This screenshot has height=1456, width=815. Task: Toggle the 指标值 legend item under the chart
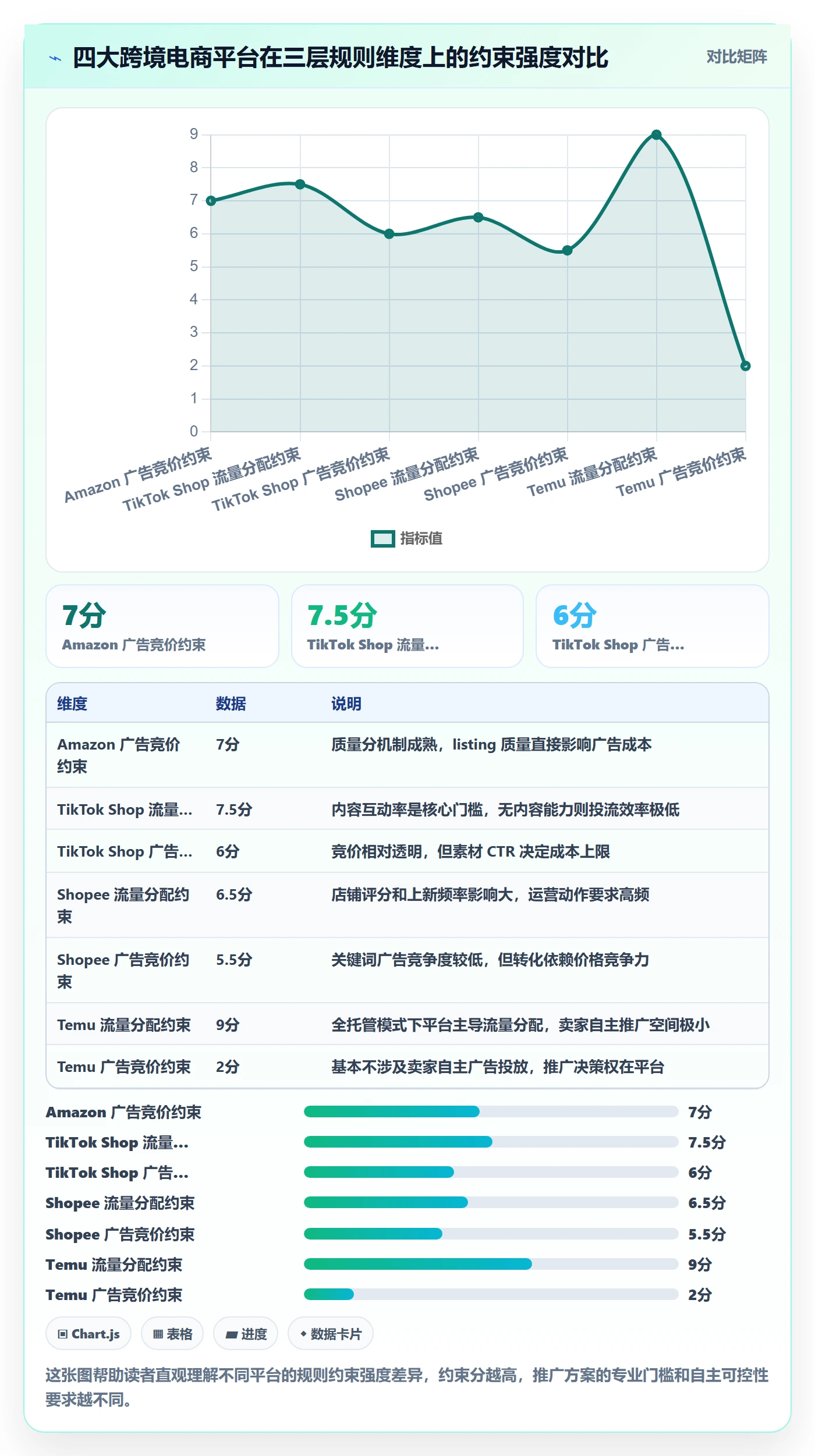(x=406, y=538)
